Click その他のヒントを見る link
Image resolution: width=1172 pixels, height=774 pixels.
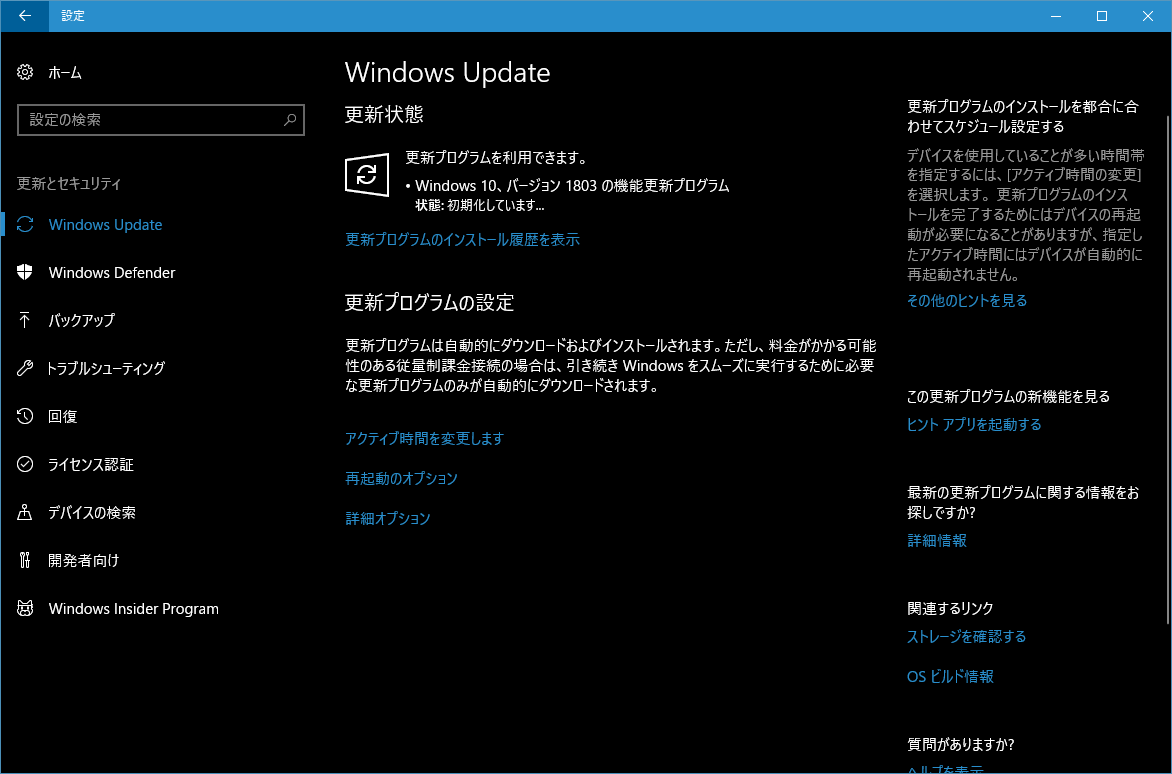click(x=967, y=300)
